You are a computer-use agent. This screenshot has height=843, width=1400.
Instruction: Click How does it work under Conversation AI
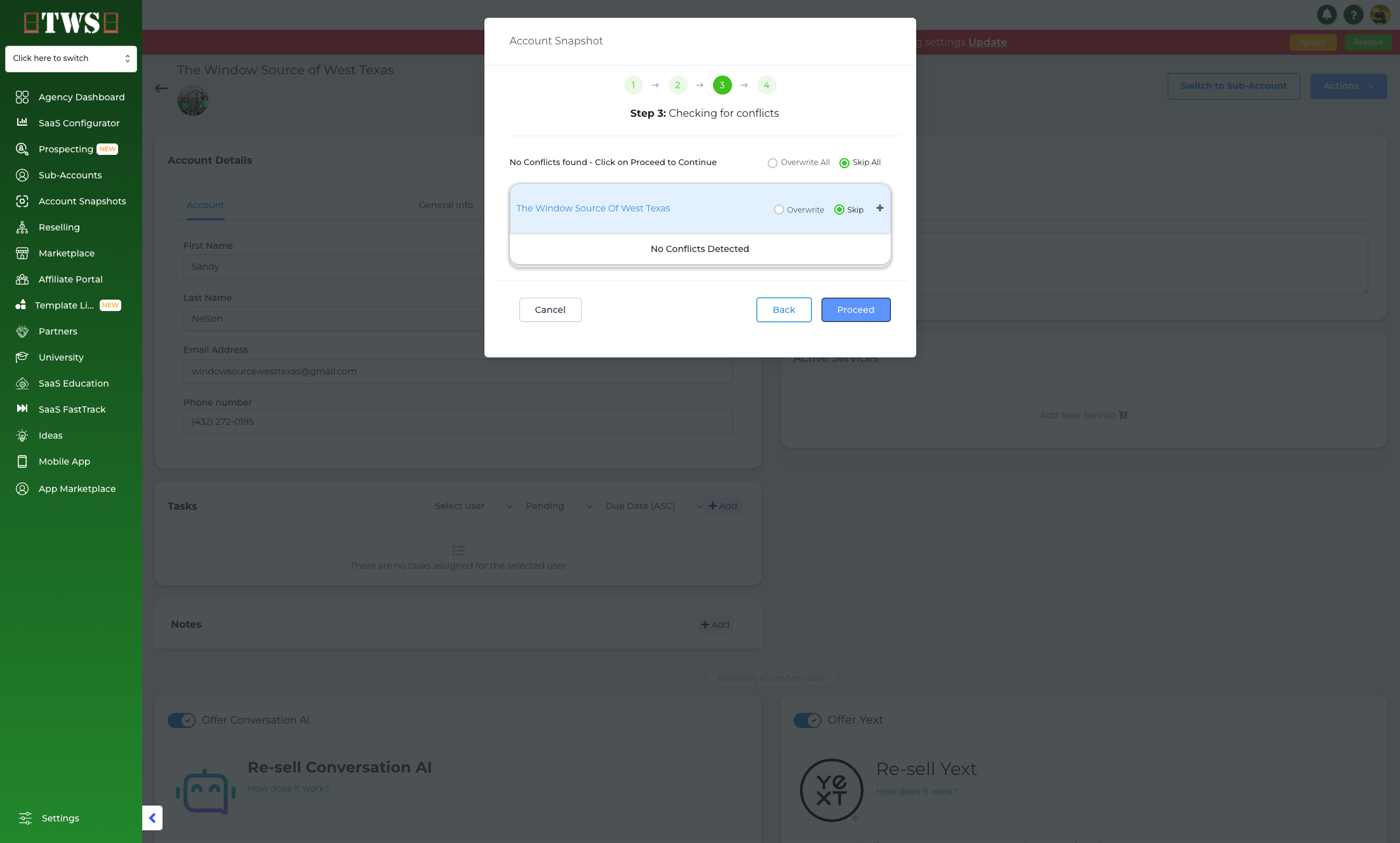click(288, 788)
